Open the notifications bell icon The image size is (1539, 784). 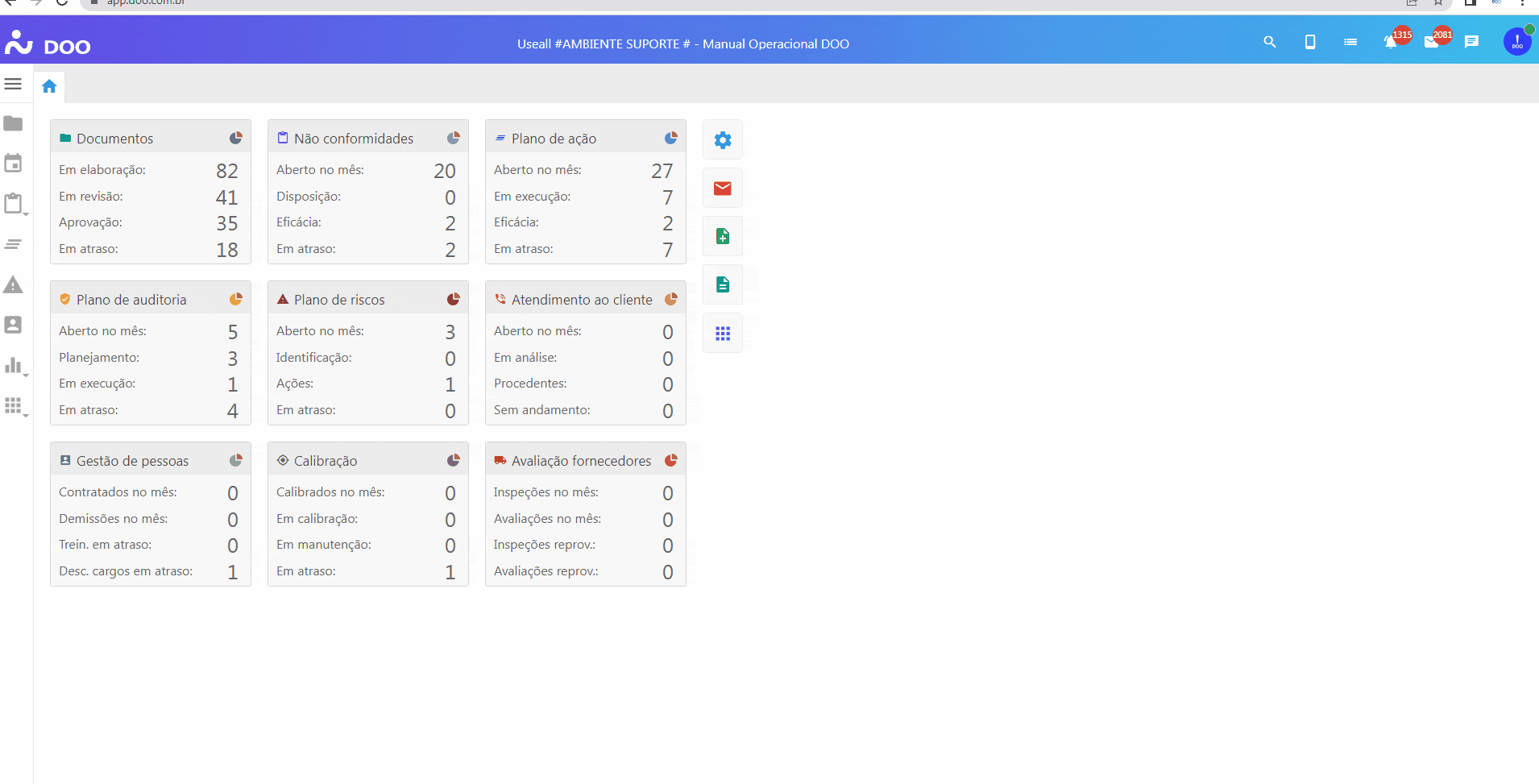pos(1391,42)
